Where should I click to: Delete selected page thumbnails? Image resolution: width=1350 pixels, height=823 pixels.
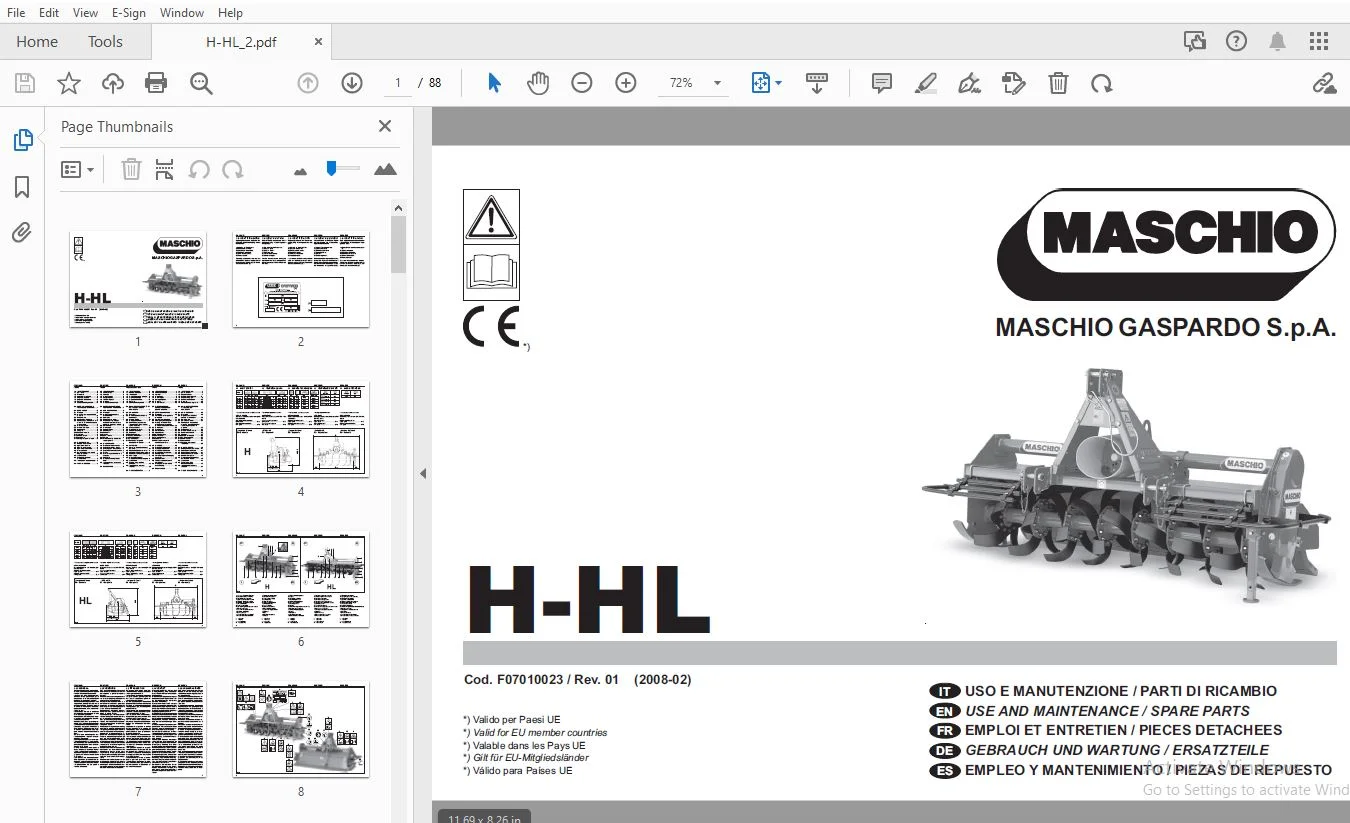pos(131,170)
